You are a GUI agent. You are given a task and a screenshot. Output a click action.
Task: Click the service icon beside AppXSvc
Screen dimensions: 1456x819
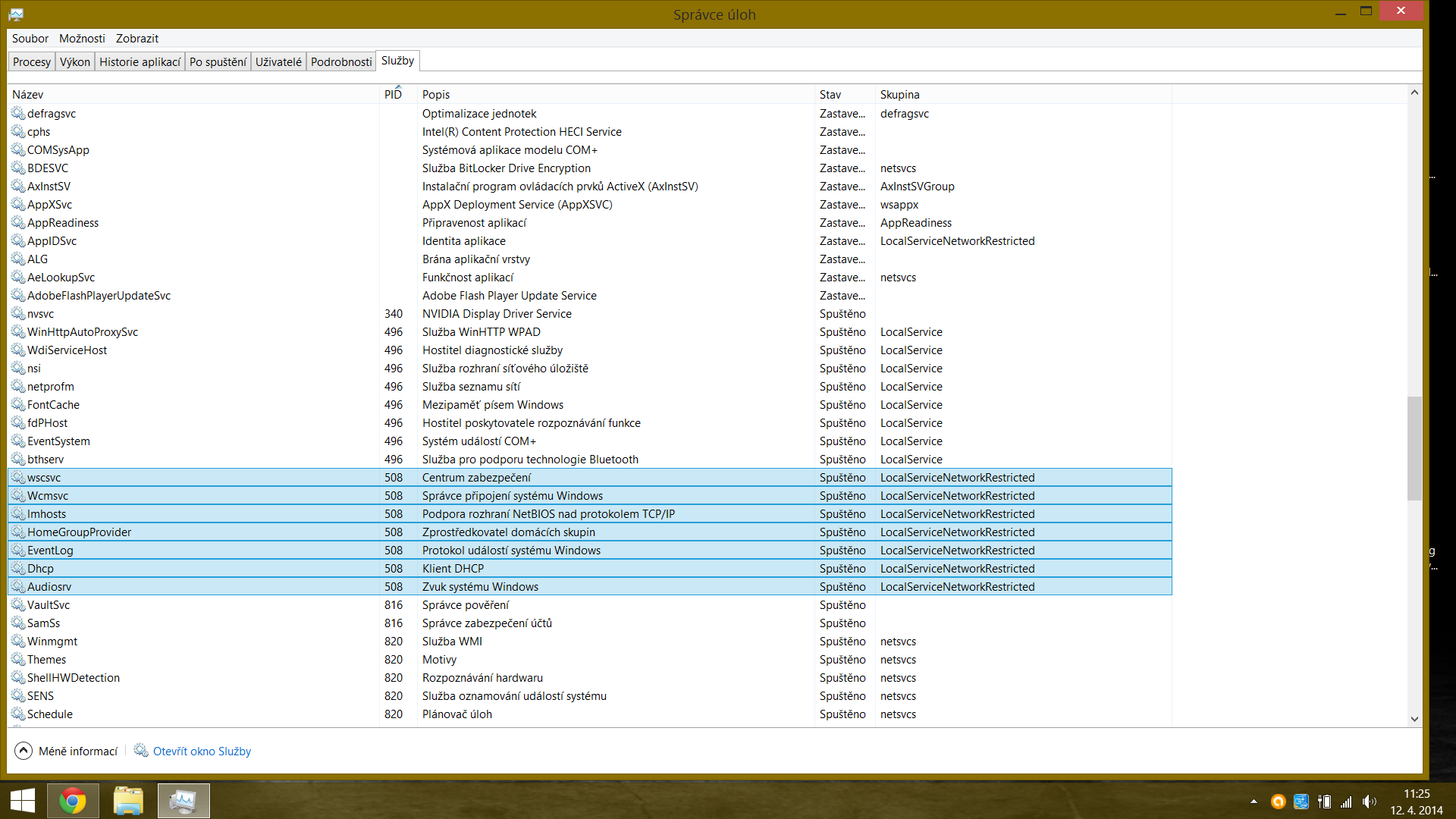(18, 204)
